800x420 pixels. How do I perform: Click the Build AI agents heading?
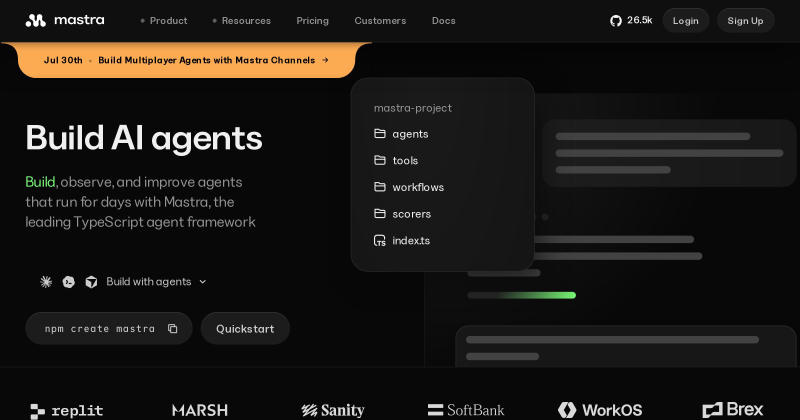144,138
